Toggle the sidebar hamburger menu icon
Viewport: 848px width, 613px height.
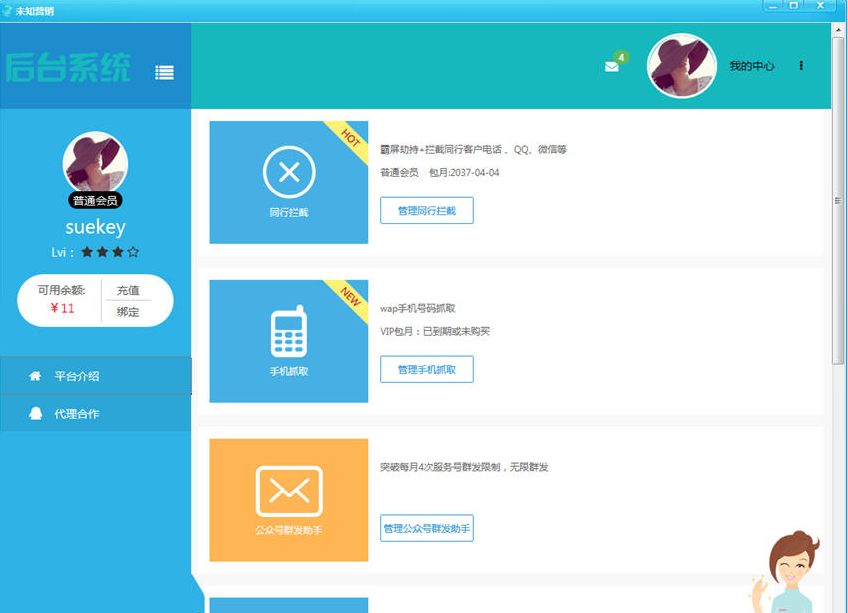coord(164,72)
